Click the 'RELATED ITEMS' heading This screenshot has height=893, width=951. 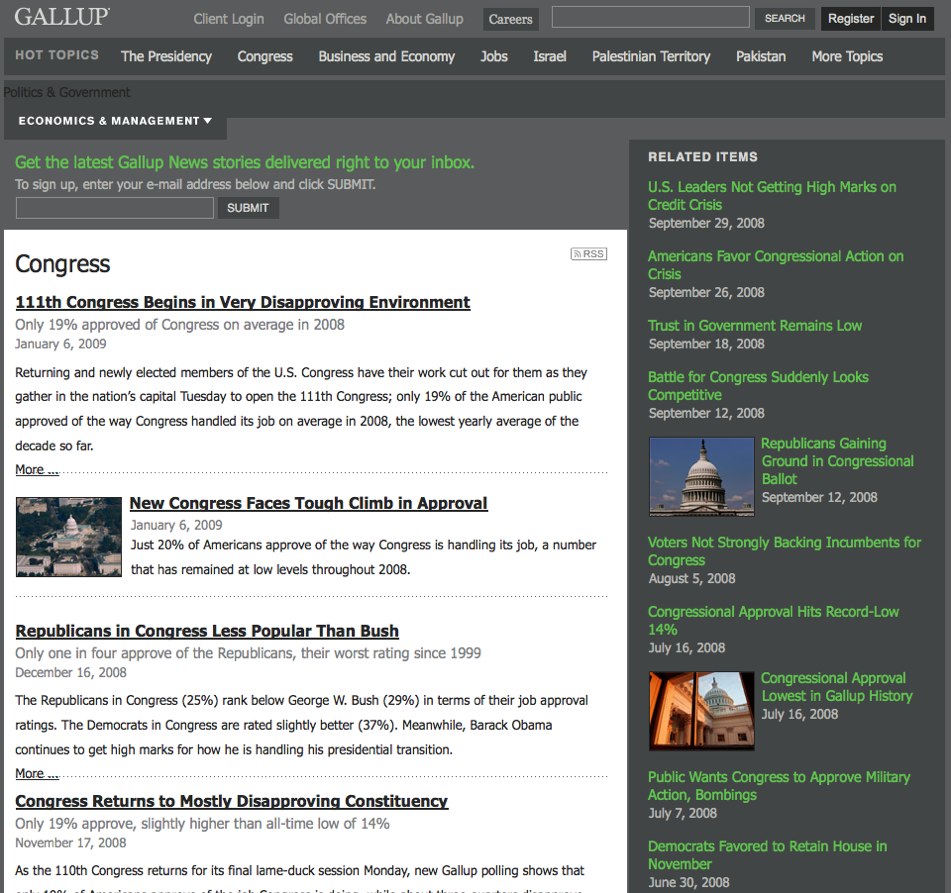[703, 157]
